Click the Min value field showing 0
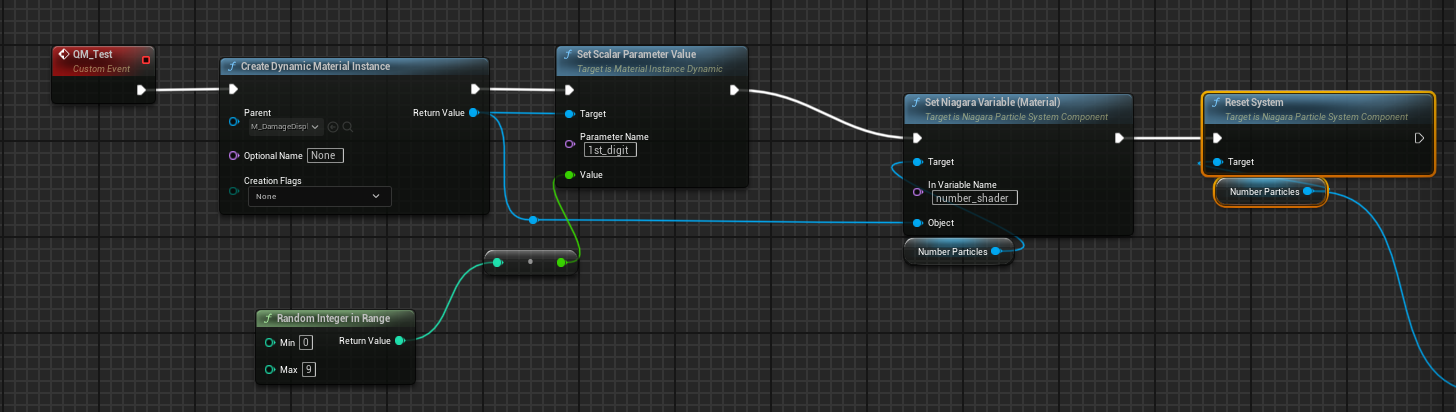The height and width of the screenshot is (412, 1456). click(306, 342)
